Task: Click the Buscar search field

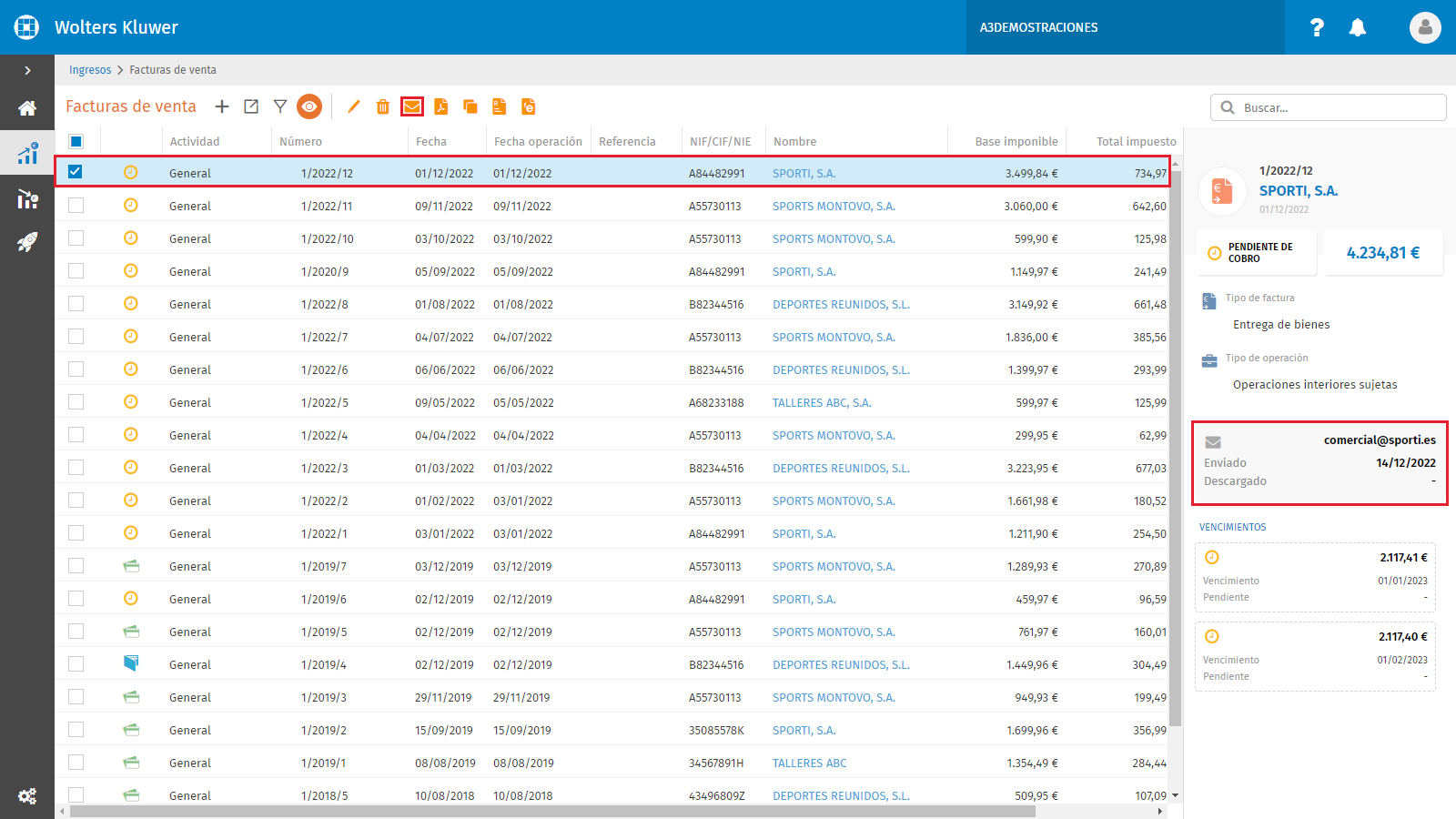Action: [1329, 107]
